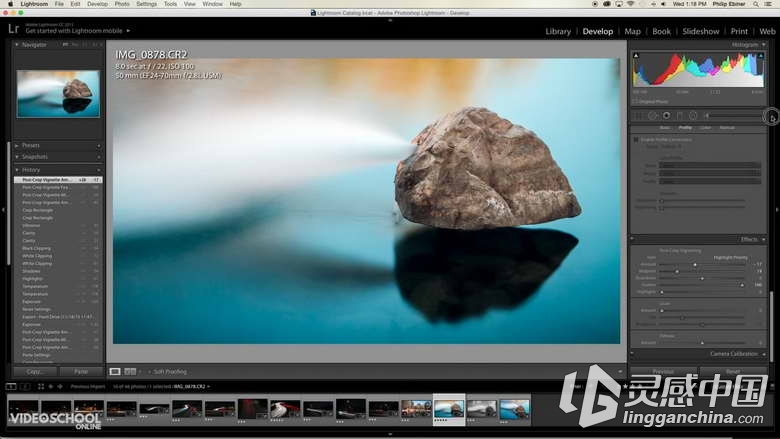
Task: Select the Spot Removal tool icon
Action: click(652, 116)
